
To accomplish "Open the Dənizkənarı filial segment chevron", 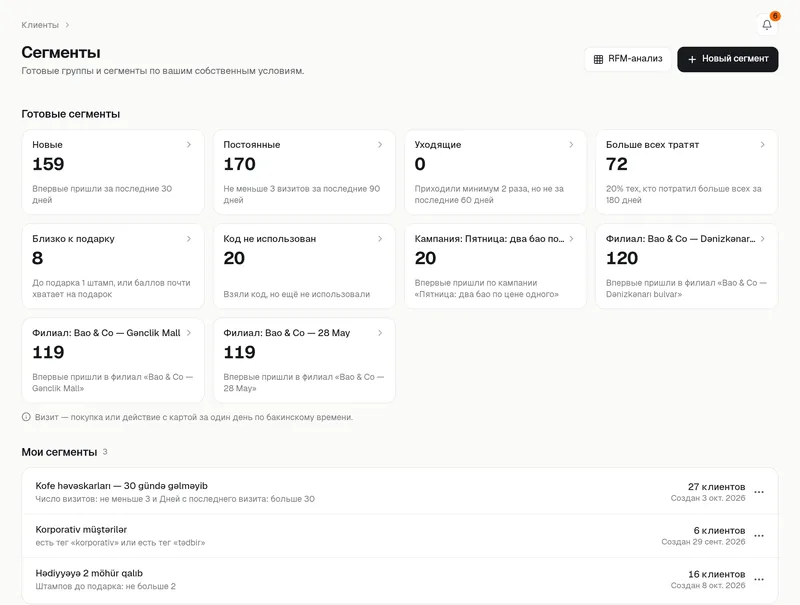I will 763,239.
